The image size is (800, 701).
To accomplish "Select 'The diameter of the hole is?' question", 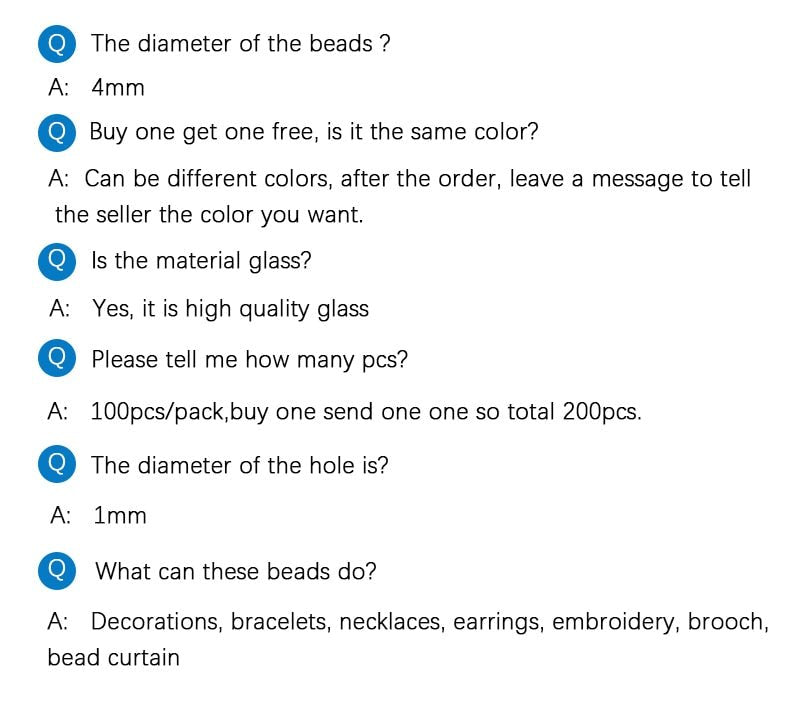I will [x=240, y=465].
